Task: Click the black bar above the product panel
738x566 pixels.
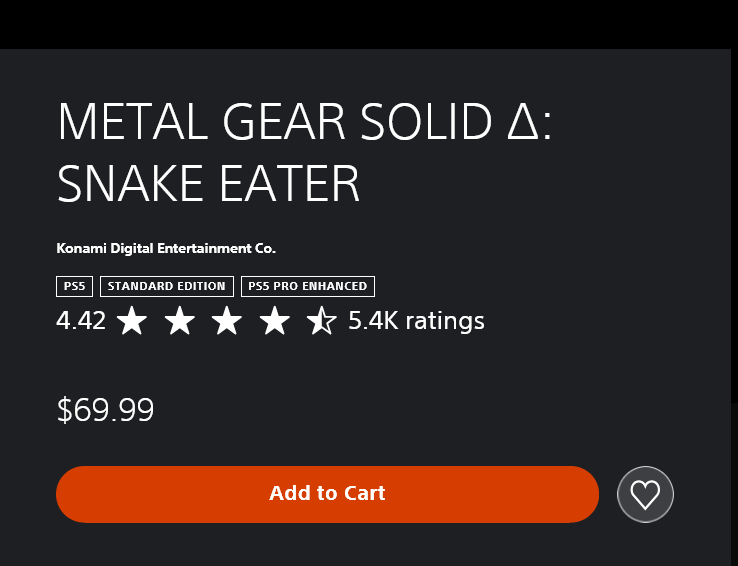Action: [x=369, y=24]
